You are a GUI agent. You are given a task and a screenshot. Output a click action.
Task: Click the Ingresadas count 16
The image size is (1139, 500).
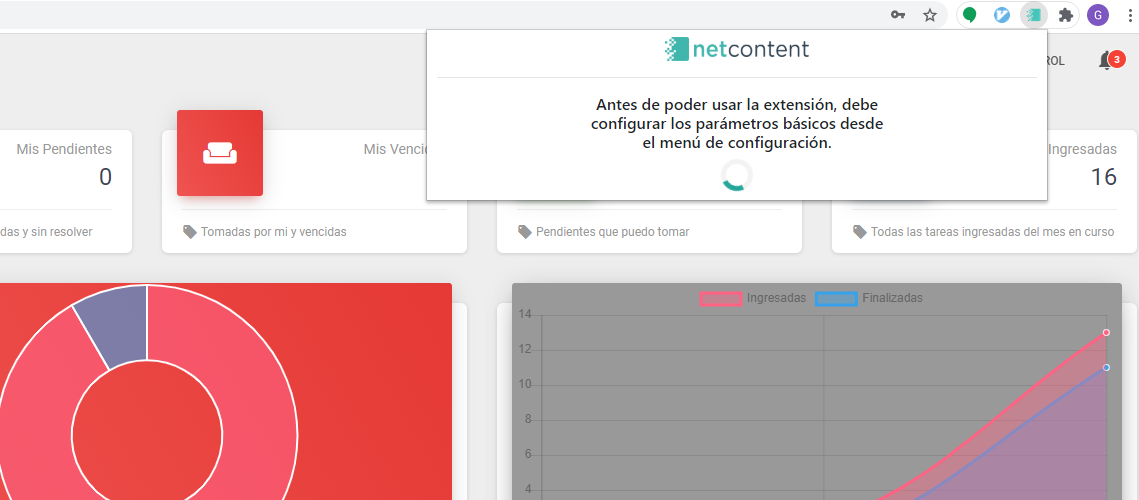[1103, 177]
